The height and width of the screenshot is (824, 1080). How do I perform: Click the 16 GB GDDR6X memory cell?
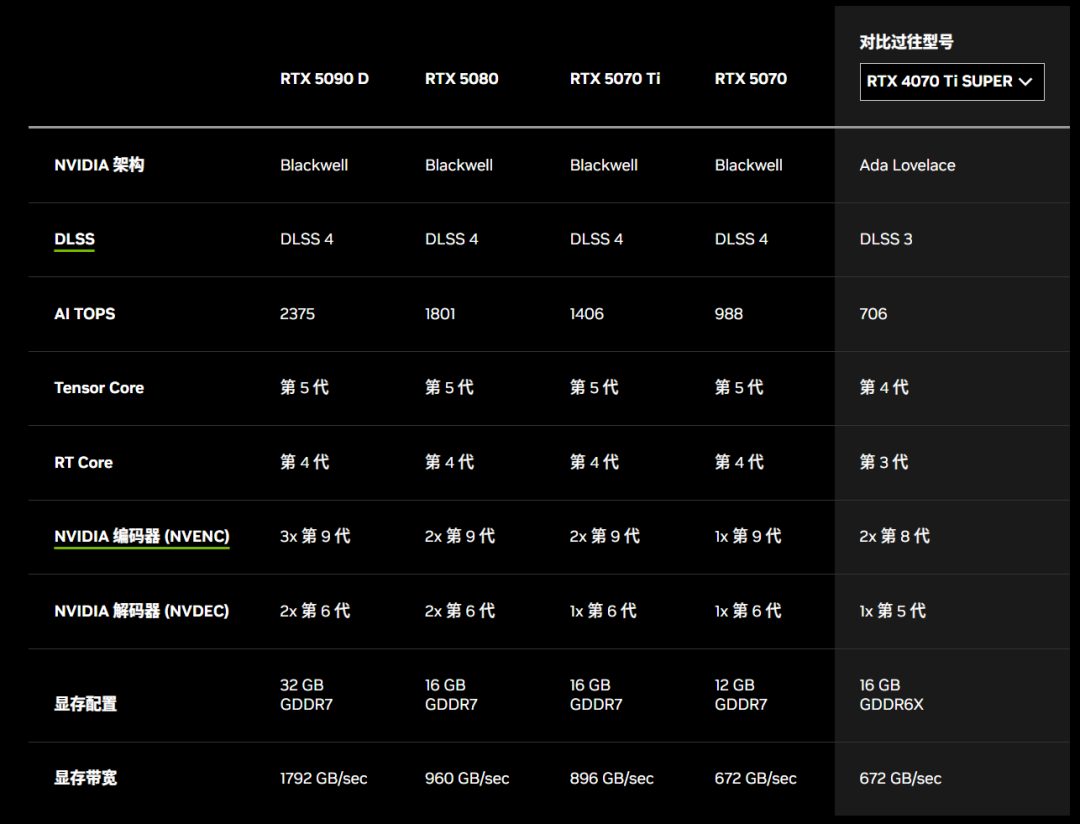(891, 694)
